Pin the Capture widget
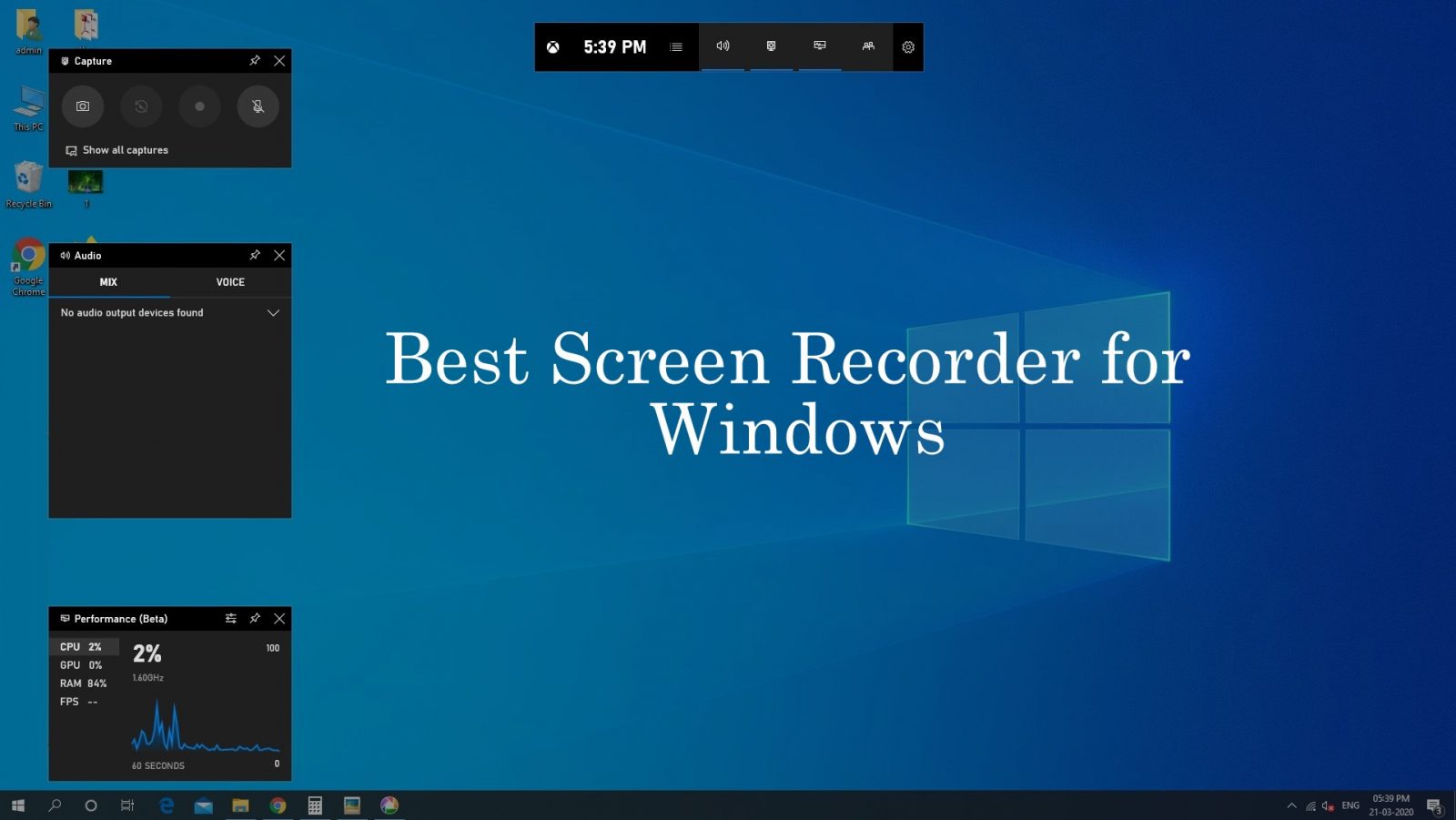The image size is (1456, 820). click(255, 61)
